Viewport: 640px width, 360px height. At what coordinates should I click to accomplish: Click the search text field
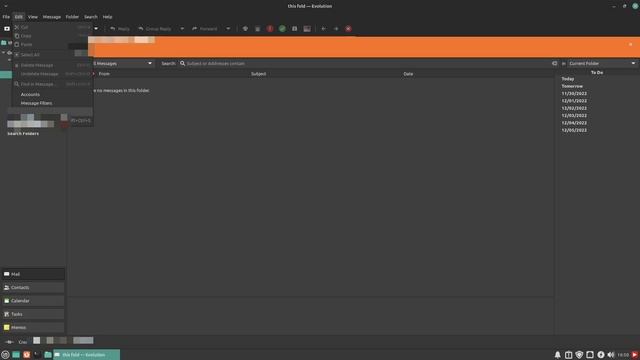[367, 63]
